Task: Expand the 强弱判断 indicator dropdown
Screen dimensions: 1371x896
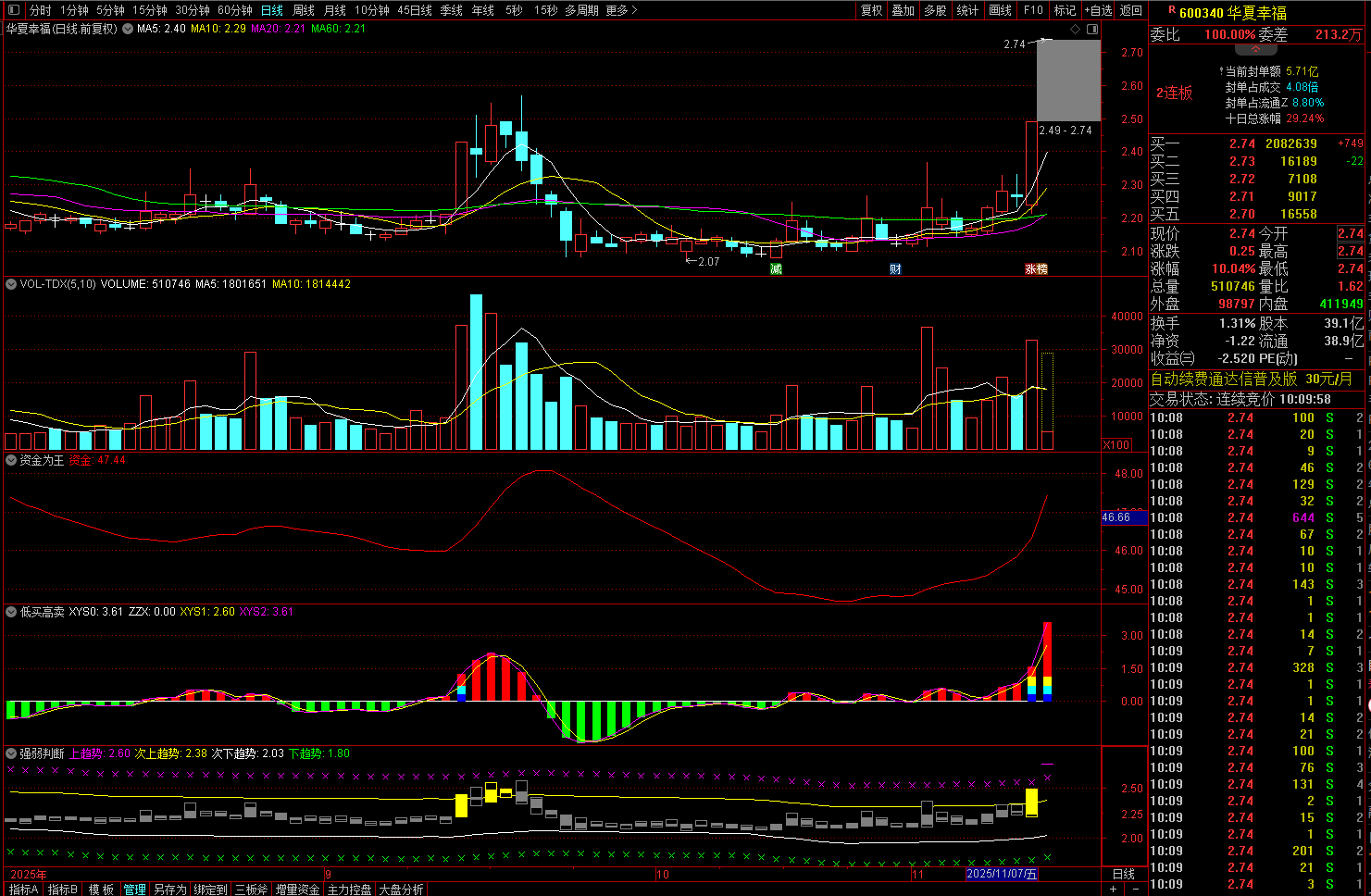Action: (11, 753)
